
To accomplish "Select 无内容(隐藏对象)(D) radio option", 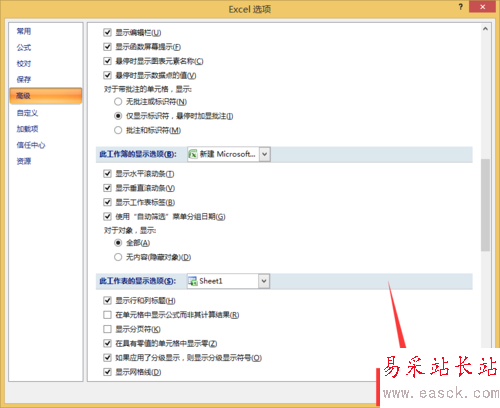I will [118, 257].
